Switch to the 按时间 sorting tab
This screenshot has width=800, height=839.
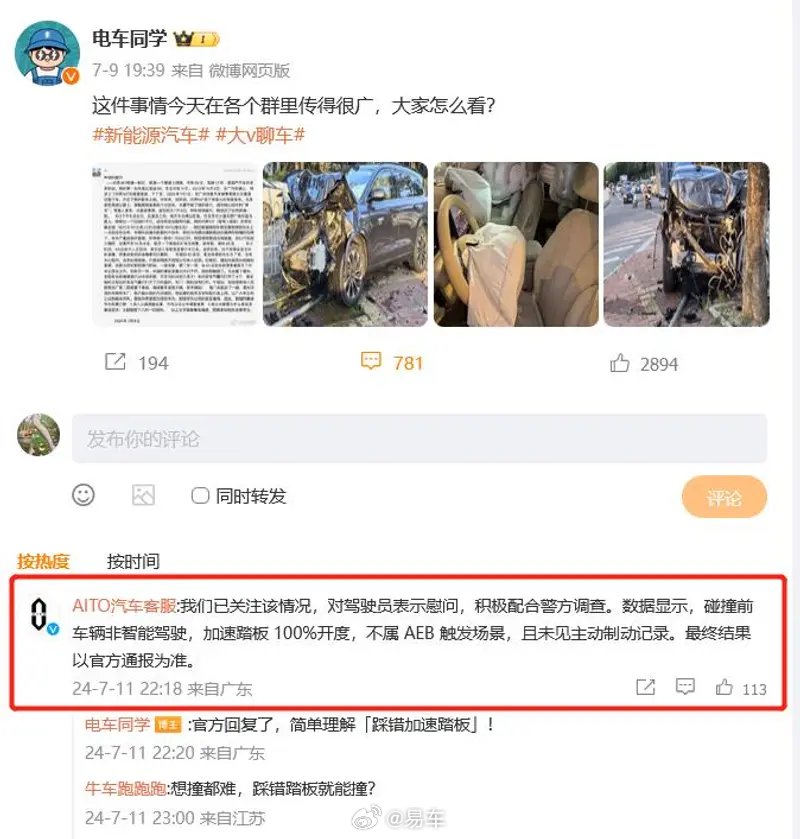click(x=133, y=561)
